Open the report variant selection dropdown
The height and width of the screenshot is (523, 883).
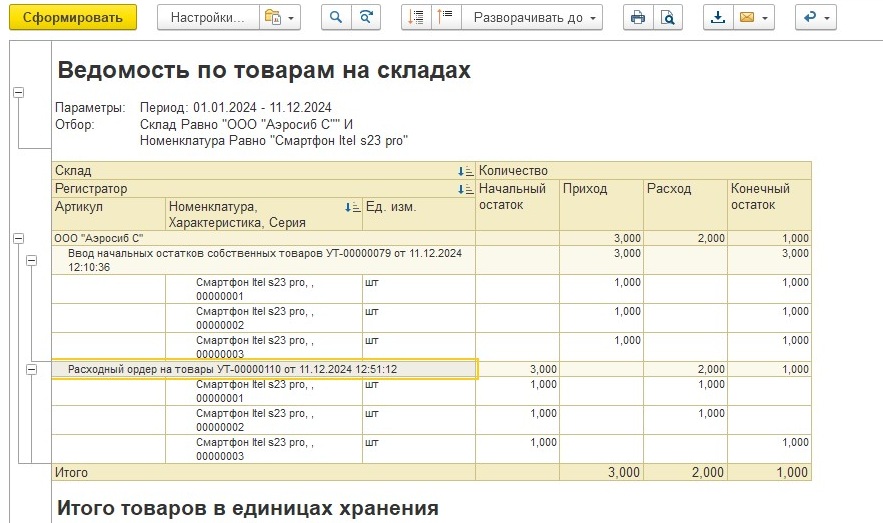point(279,18)
